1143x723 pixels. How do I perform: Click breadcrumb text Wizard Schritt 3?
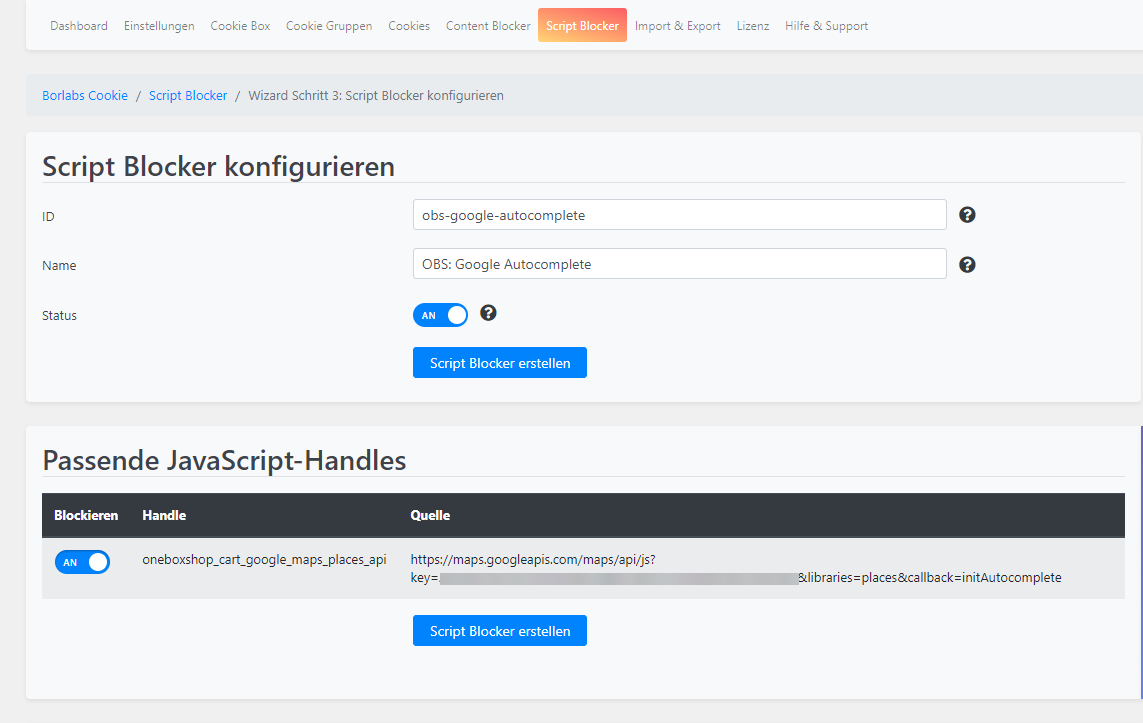(375, 95)
